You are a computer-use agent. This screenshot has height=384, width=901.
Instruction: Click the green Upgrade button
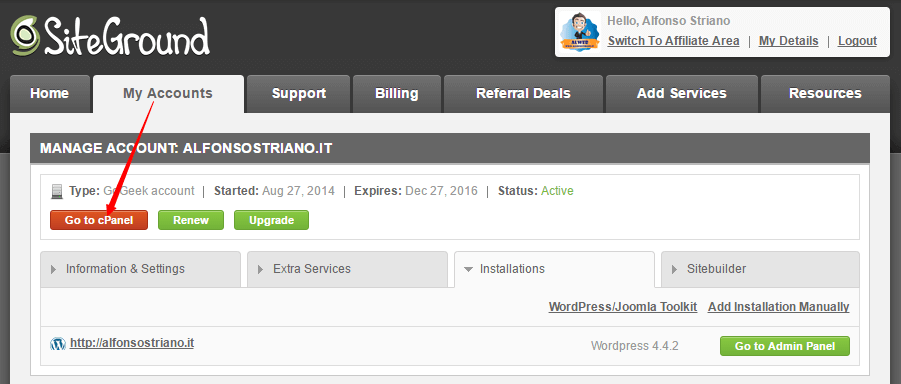click(271, 220)
